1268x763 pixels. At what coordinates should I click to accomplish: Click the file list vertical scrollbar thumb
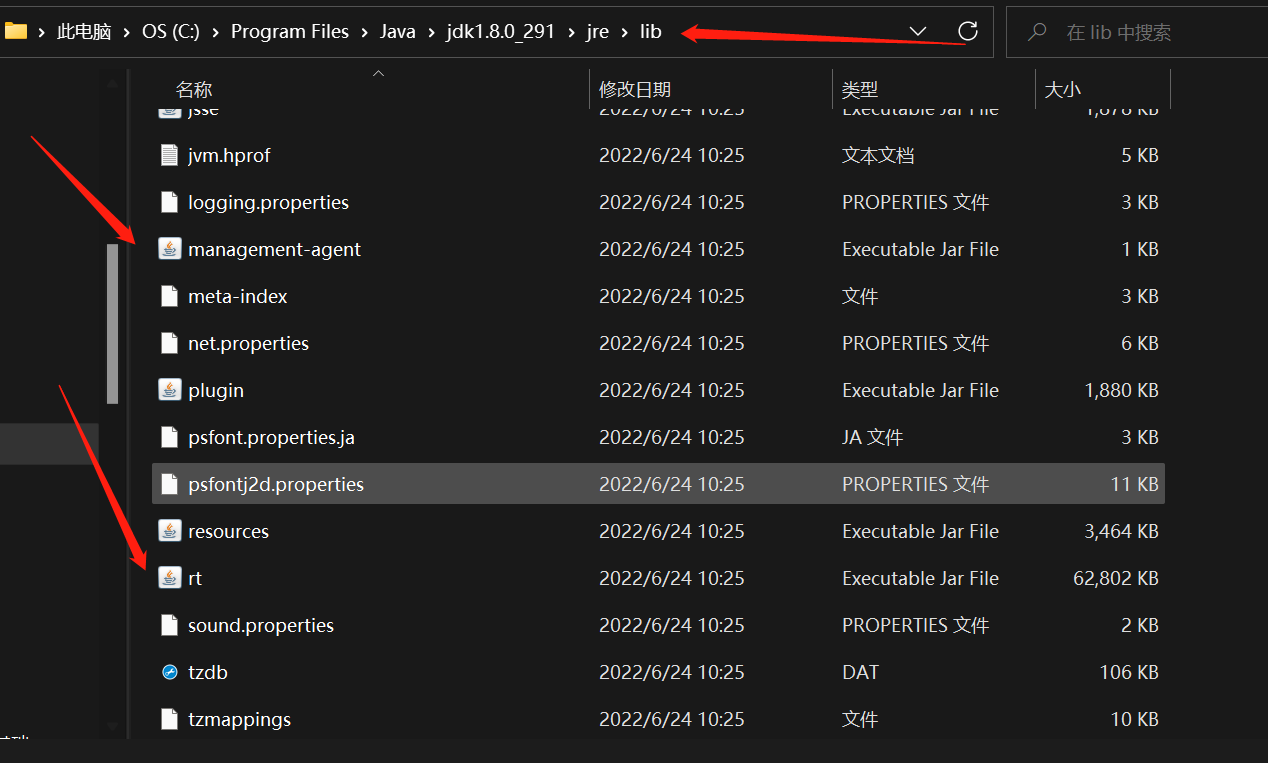[x=113, y=324]
